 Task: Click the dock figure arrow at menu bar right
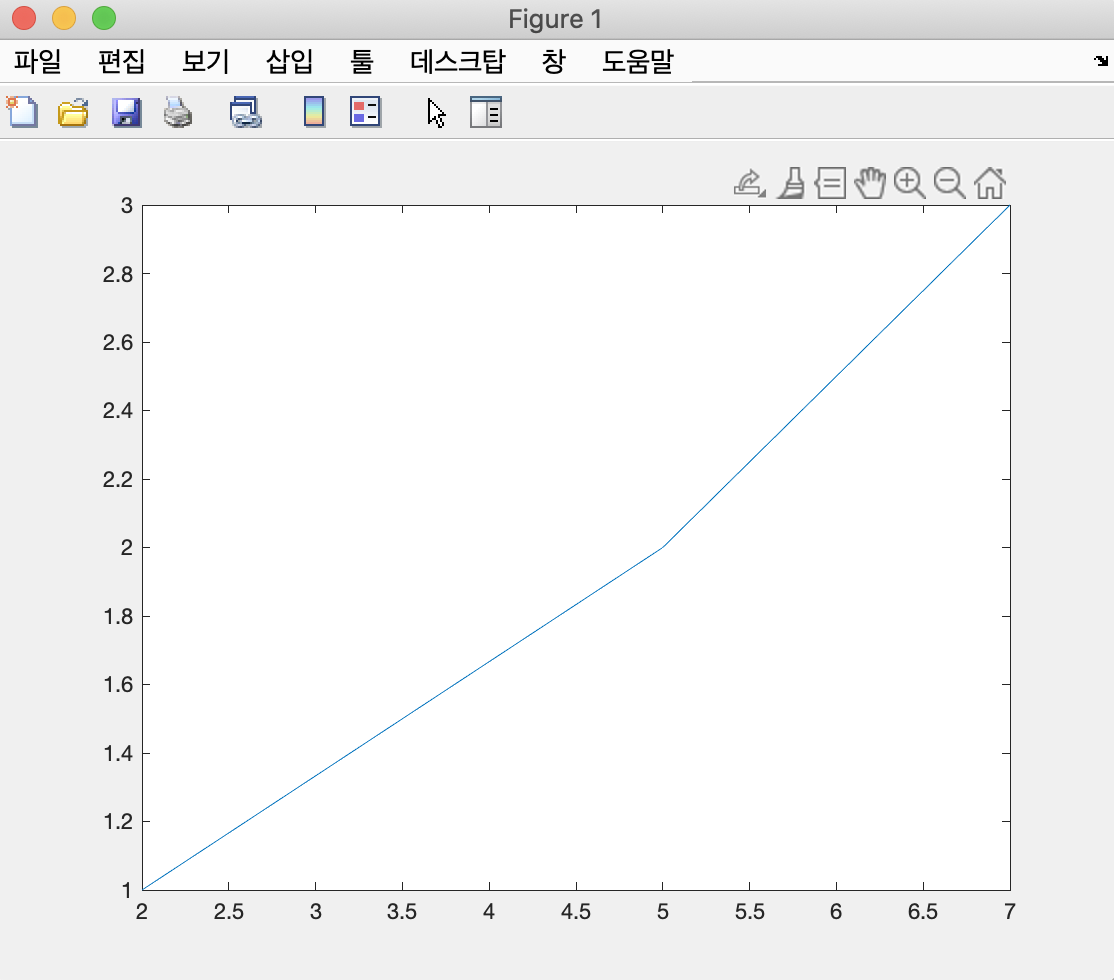(x=1101, y=61)
